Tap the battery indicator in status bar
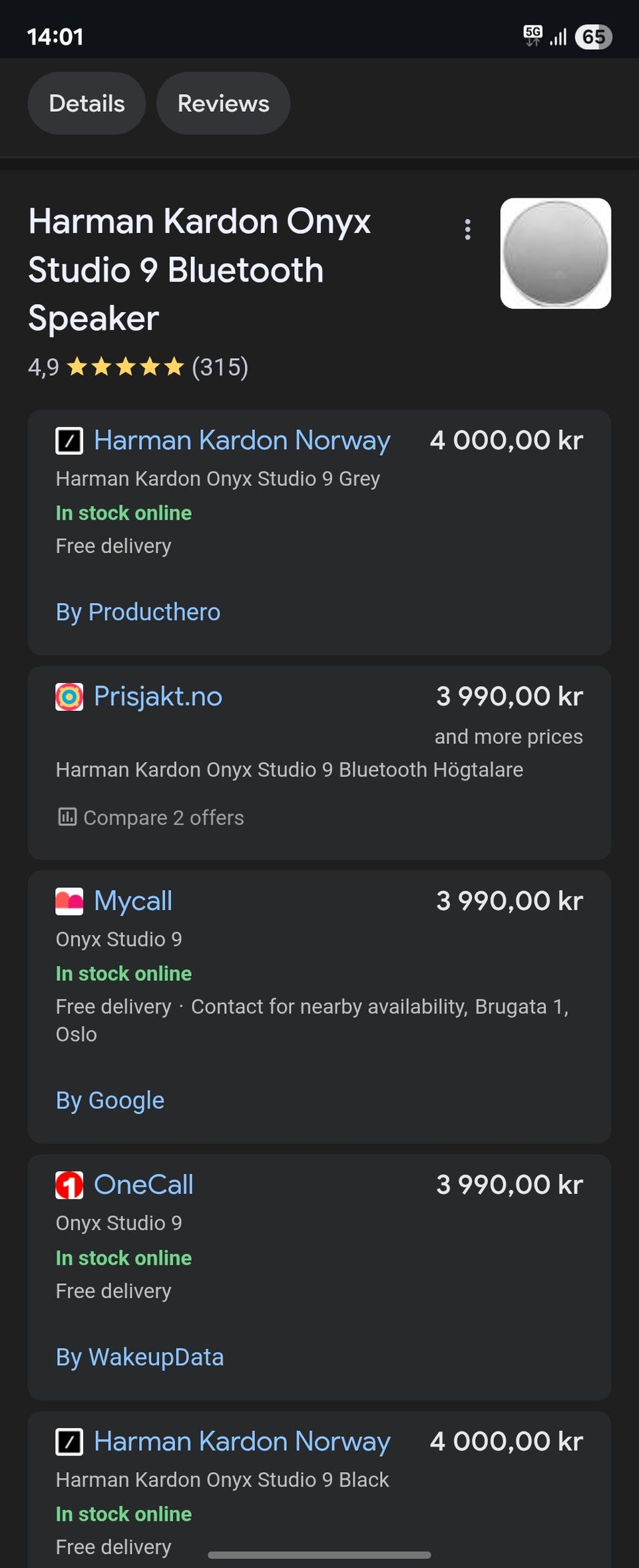 tap(594, 37)
